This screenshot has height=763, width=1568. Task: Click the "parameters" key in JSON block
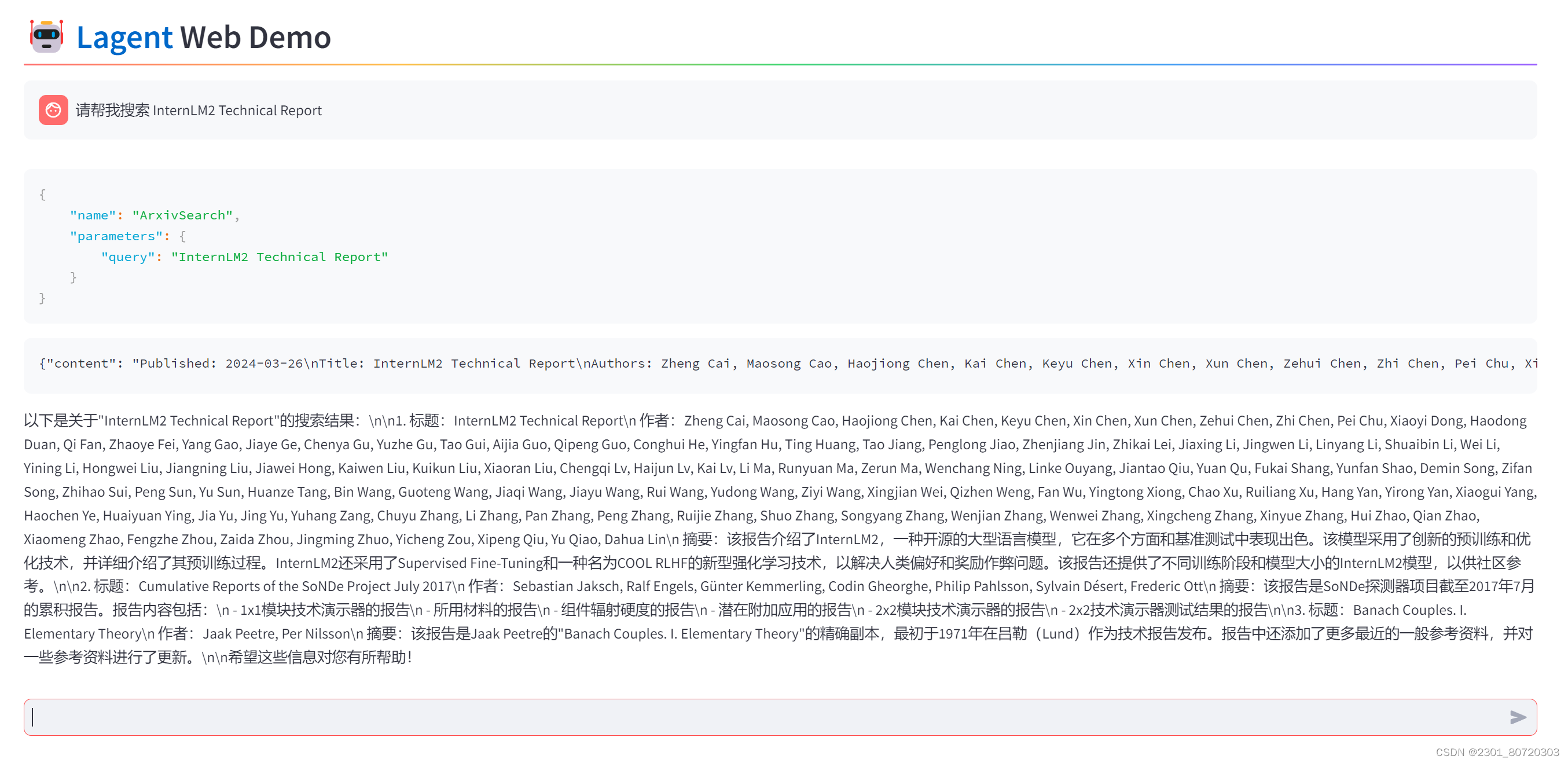[x=116, y=236]
